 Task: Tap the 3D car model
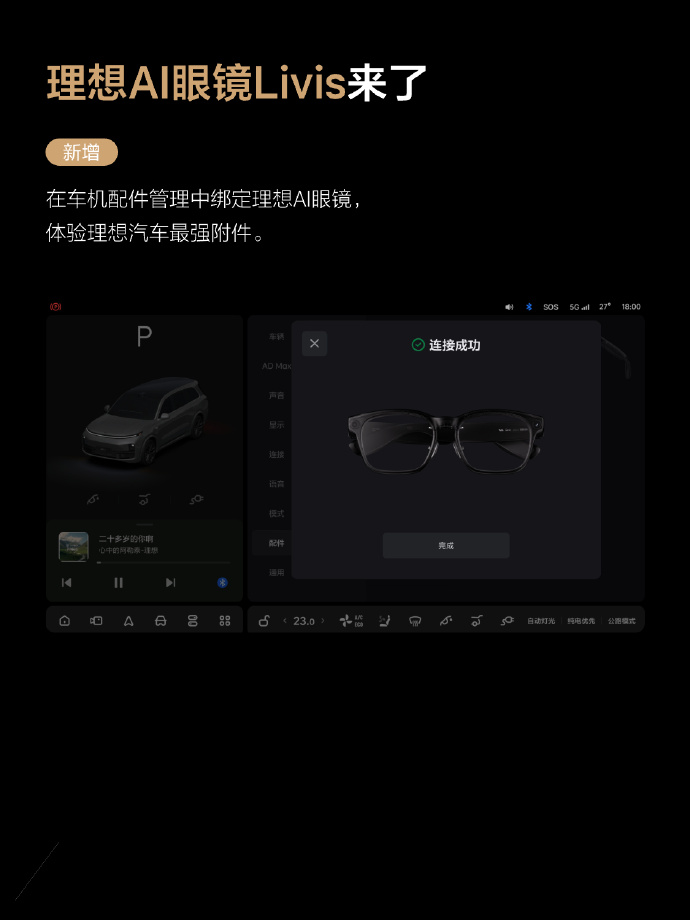tap(146, 421)
